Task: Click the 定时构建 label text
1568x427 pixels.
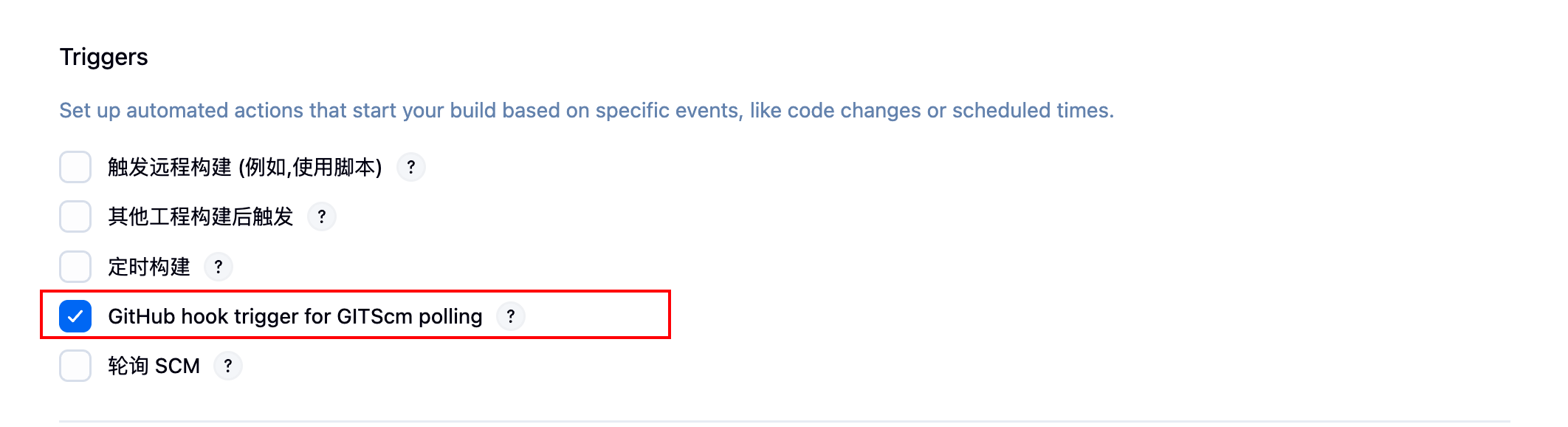Action: (x=149, y=267)
